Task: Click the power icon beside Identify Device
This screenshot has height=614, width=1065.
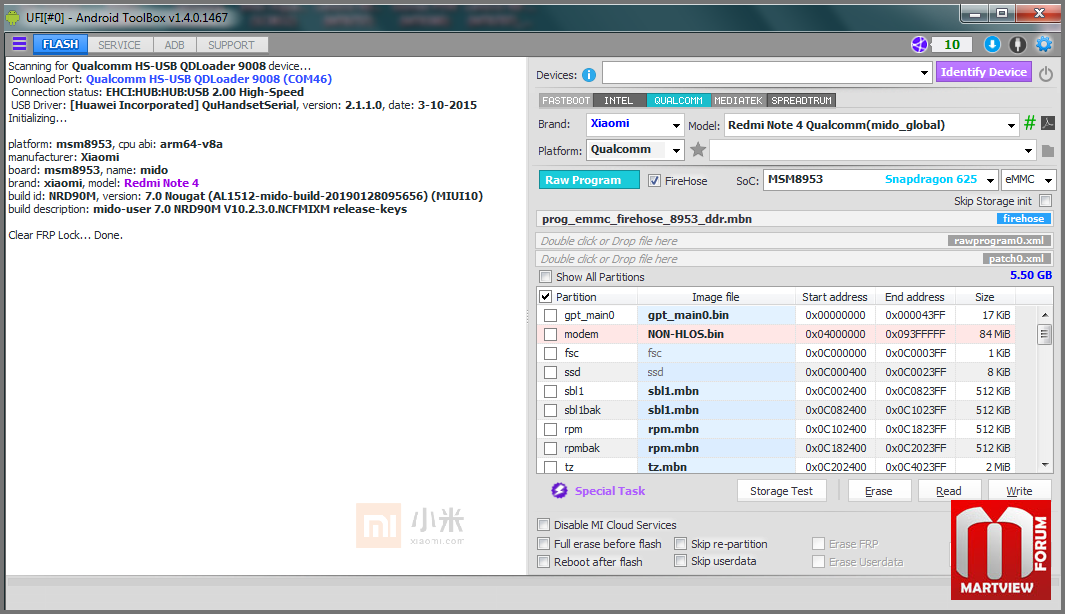Action: (x=1046, y=73)
